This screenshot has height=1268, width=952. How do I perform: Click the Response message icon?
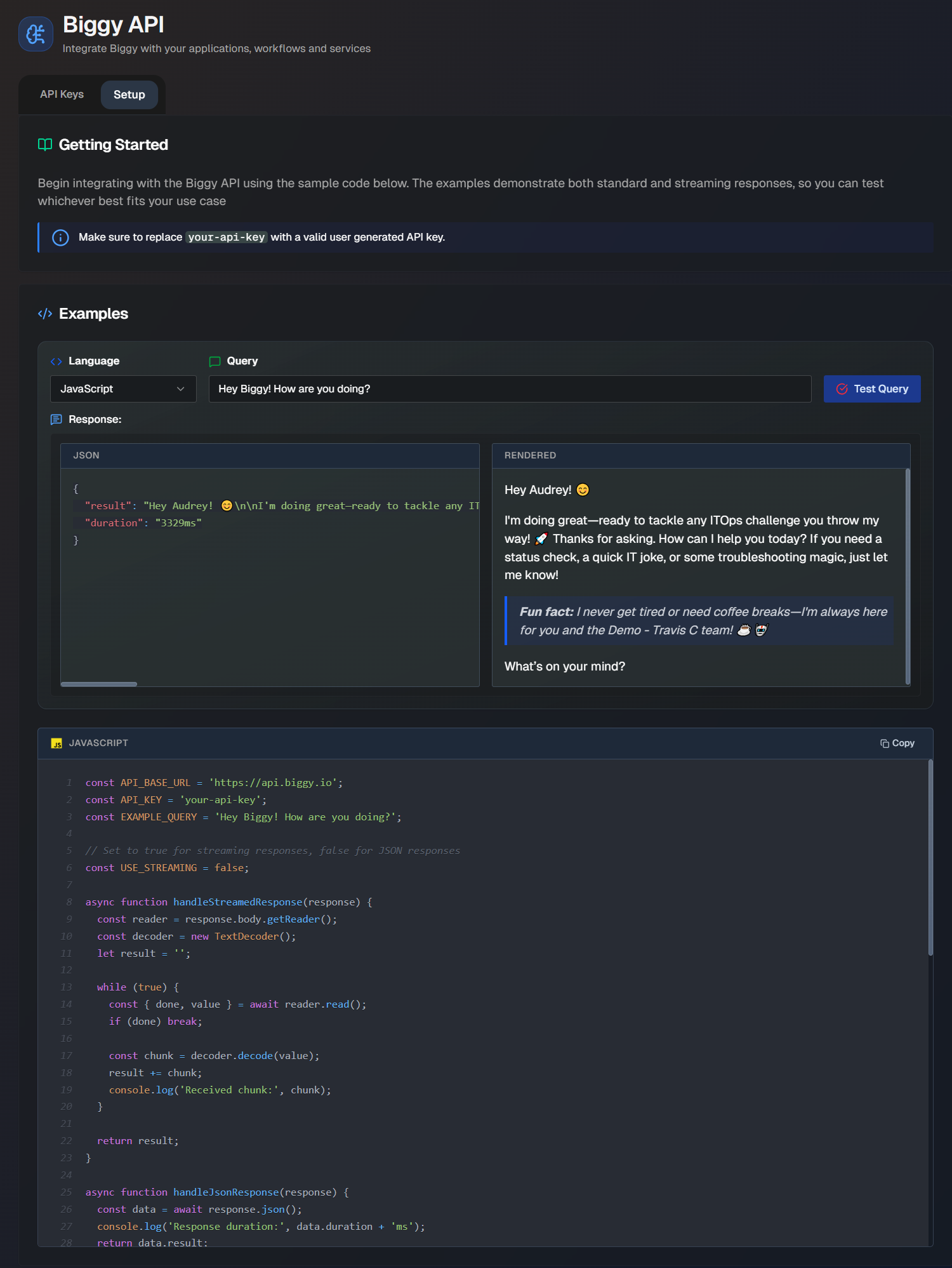tap(56, 420)
